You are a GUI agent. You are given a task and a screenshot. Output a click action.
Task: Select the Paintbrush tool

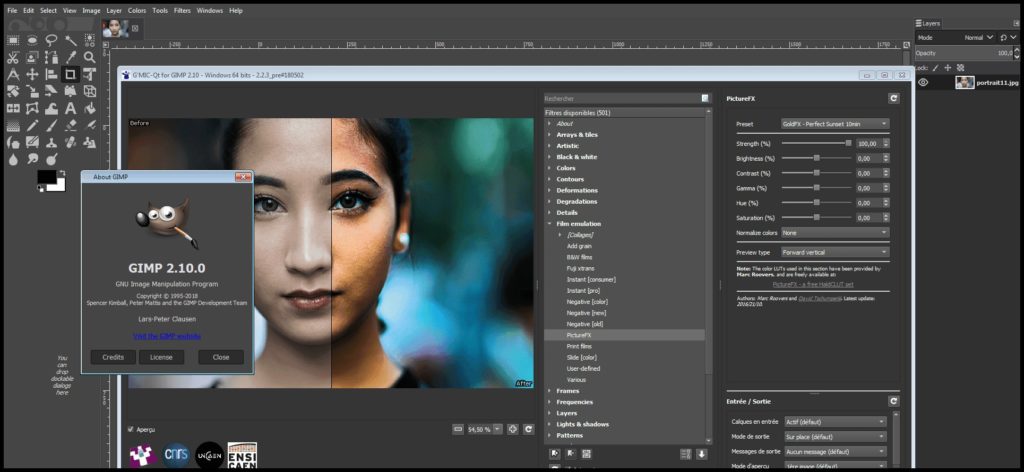(x=51, y=125)
